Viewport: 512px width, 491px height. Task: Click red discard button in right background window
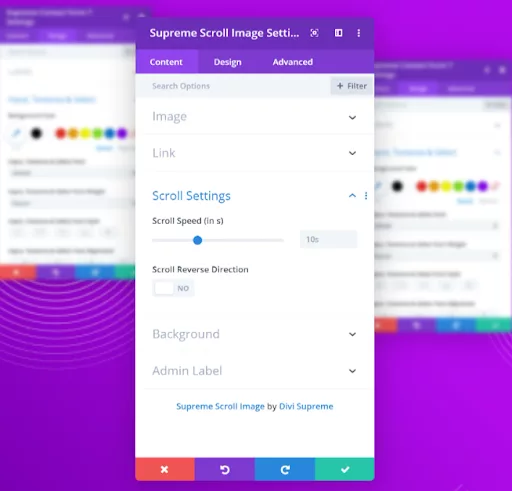point(386,324)
